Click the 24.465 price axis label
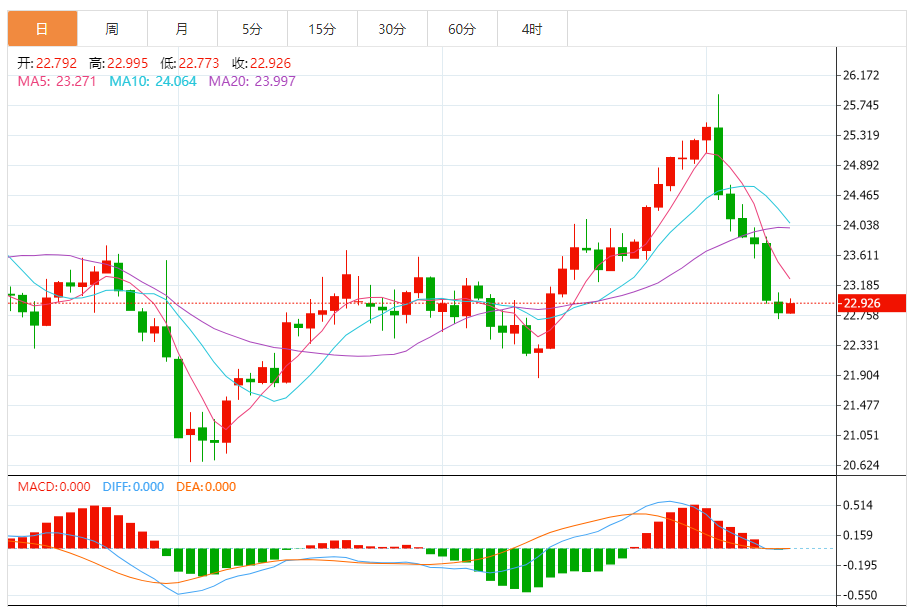910x607 pixels. coord(861,195)
